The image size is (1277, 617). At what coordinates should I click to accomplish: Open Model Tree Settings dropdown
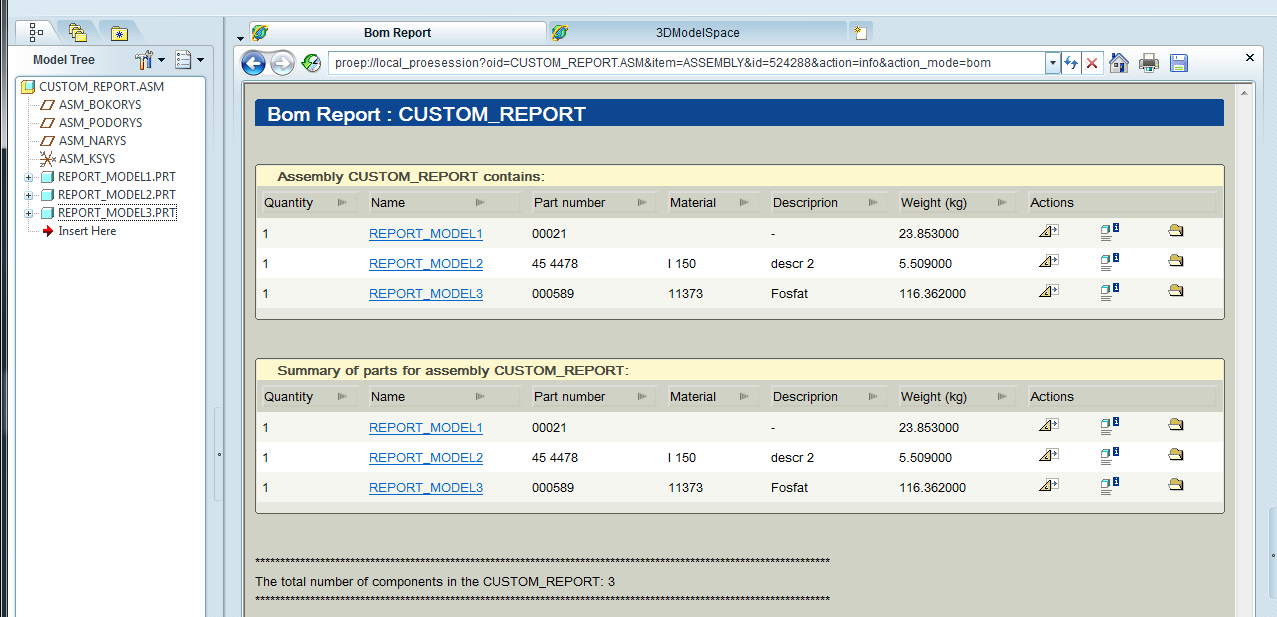tap(148, 60)
